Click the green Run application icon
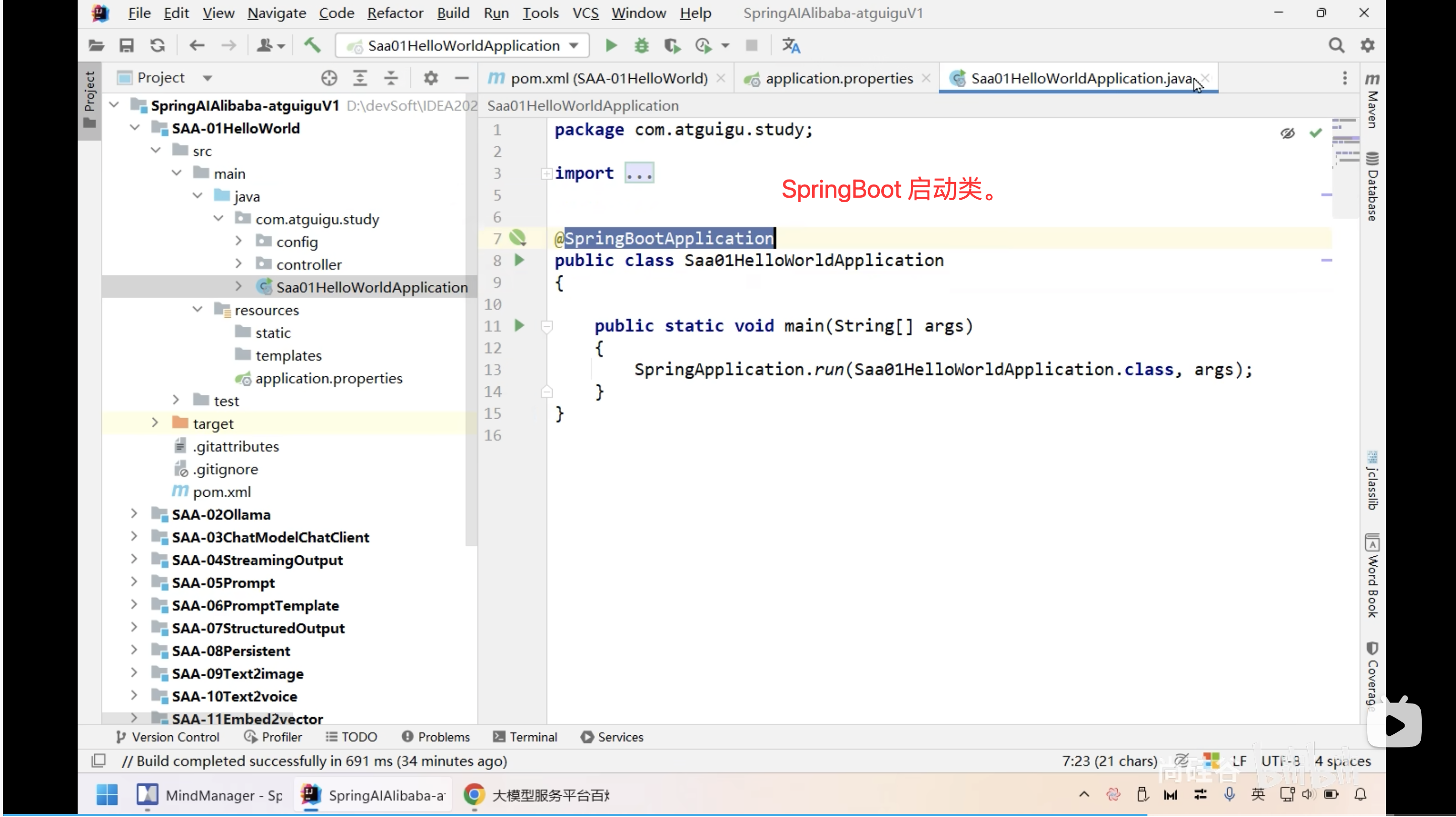Viewport: 1456px width, 817px height. [x=611, y=45]
